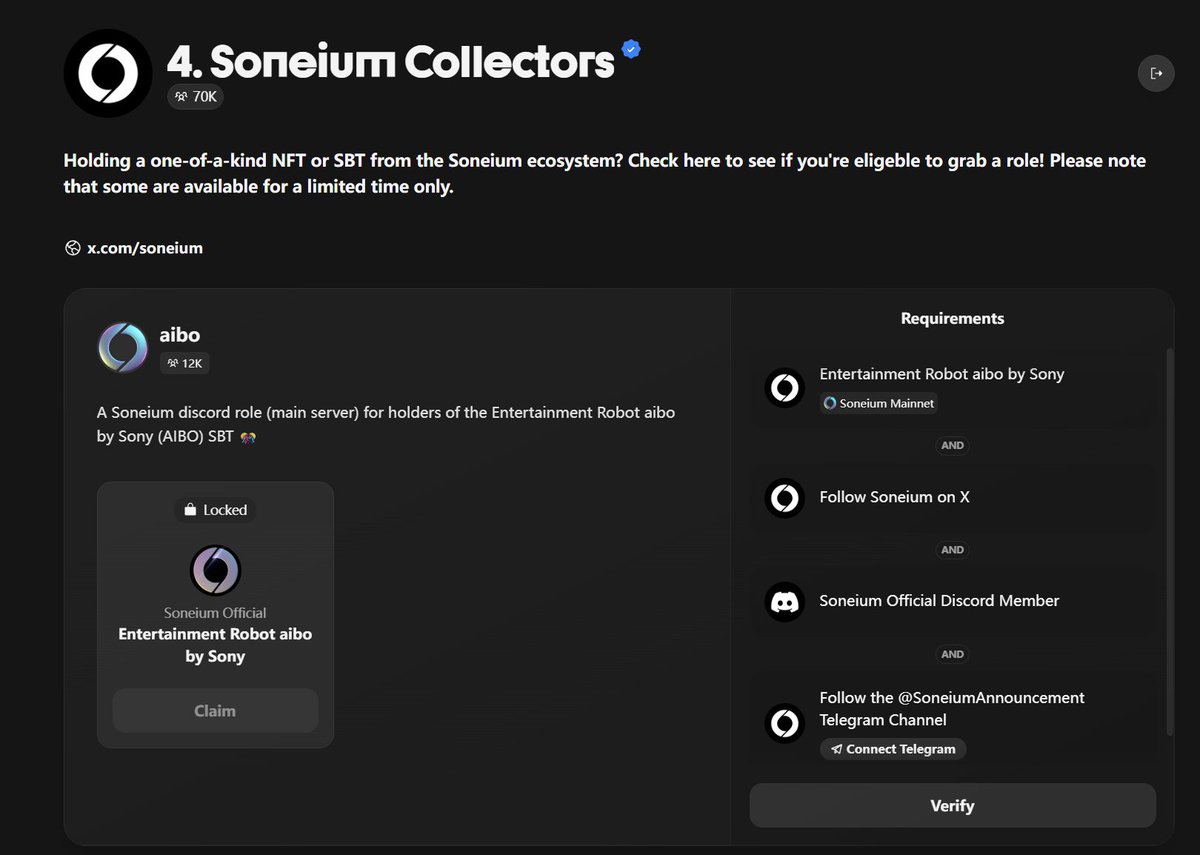Viewport: 1200px width, 855px height.
Task: Open the x.com/soneium link
Action: click(134, 248)
